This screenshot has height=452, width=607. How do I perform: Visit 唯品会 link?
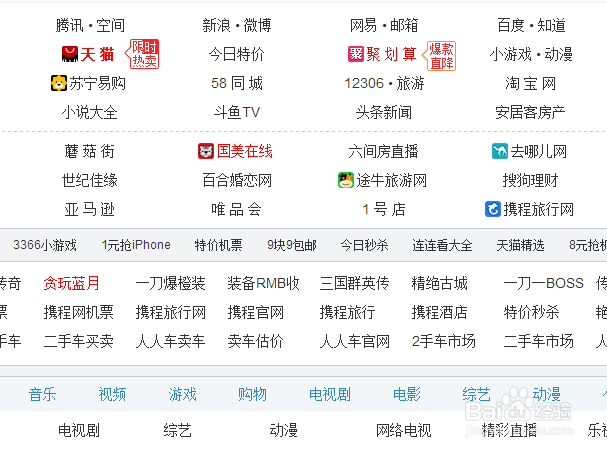coord(237,209)
